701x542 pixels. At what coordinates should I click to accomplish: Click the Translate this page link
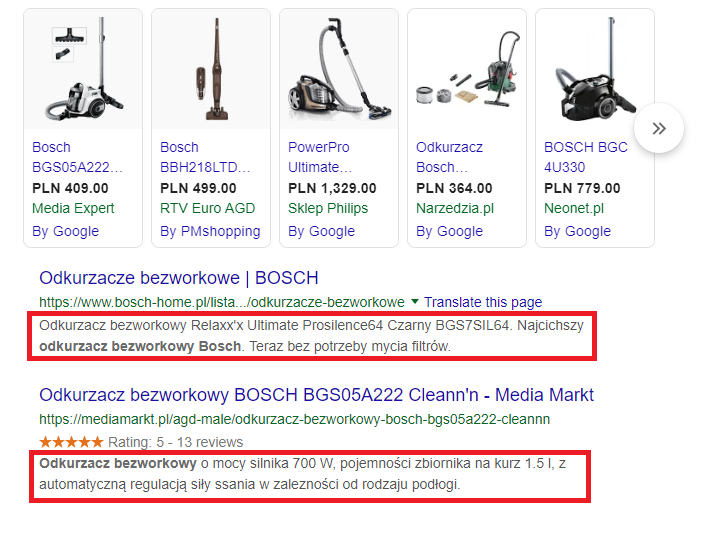tap(483, 302)
